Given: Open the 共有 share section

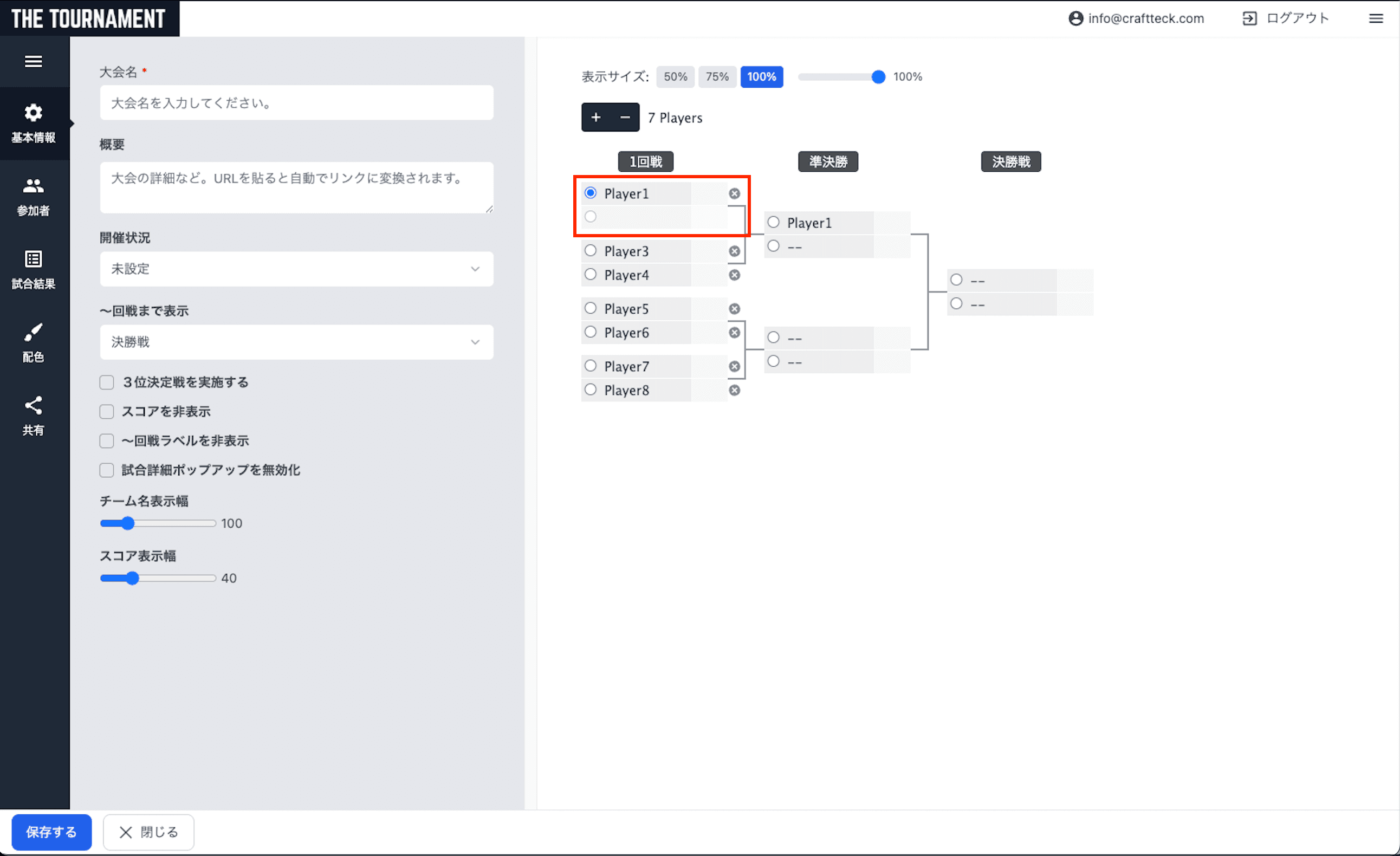Looking at the screenshot, I should 34,416.
